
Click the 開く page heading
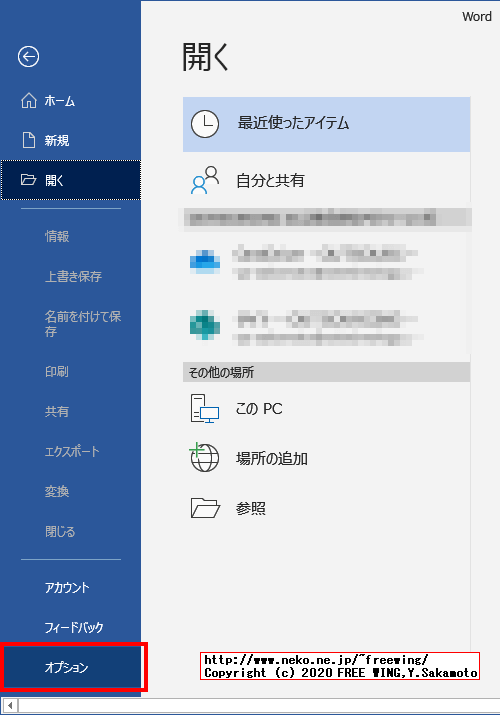[x=205, y=57]
